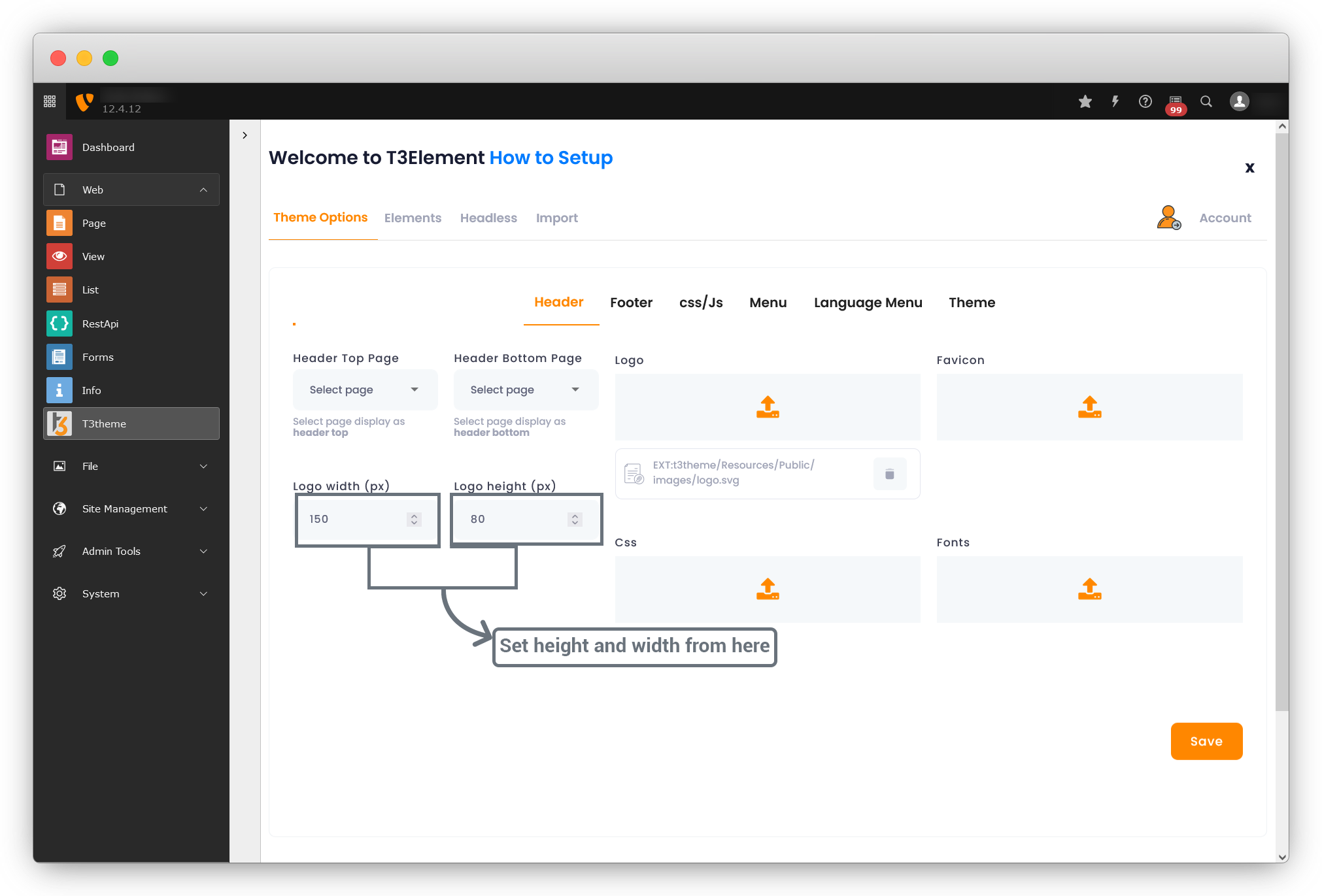Click the Logo height input field

coord(526,519)
